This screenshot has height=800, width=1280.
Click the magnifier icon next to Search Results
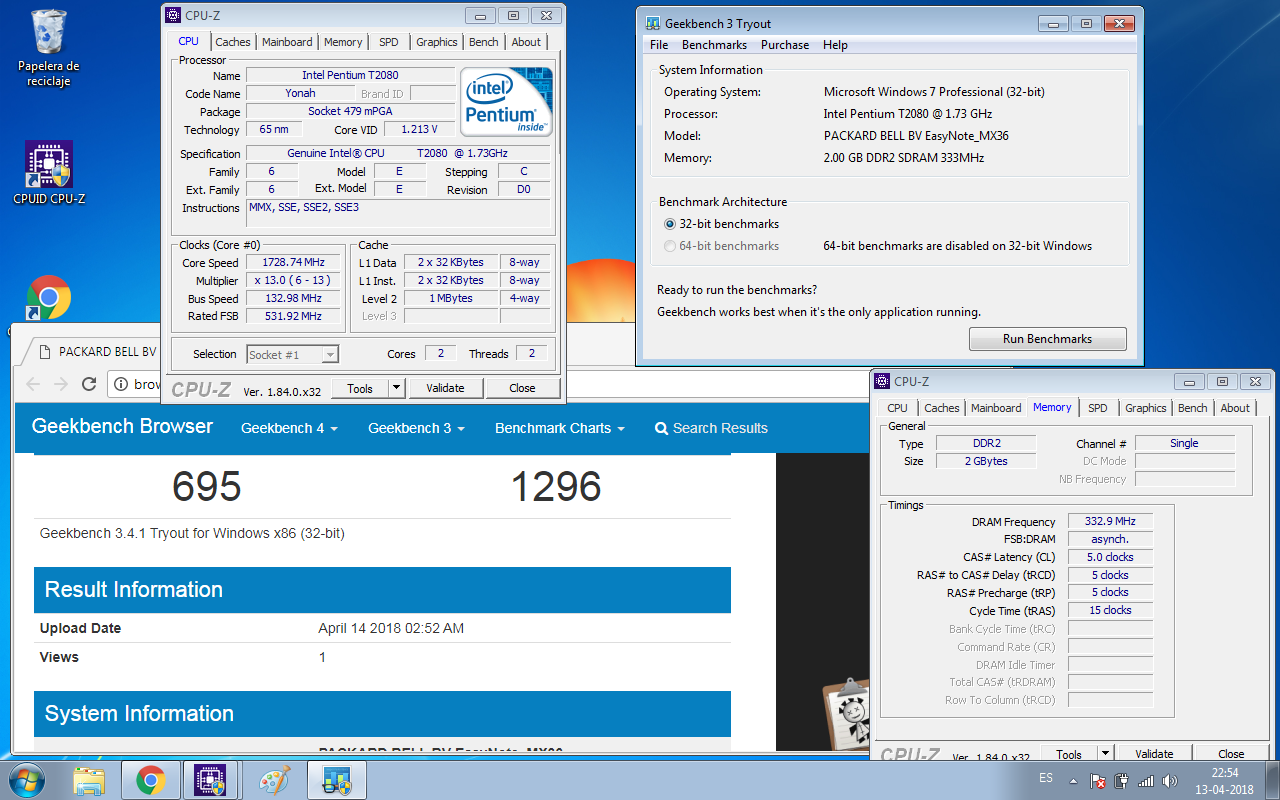pyautogui.click(x=661, y=428)
